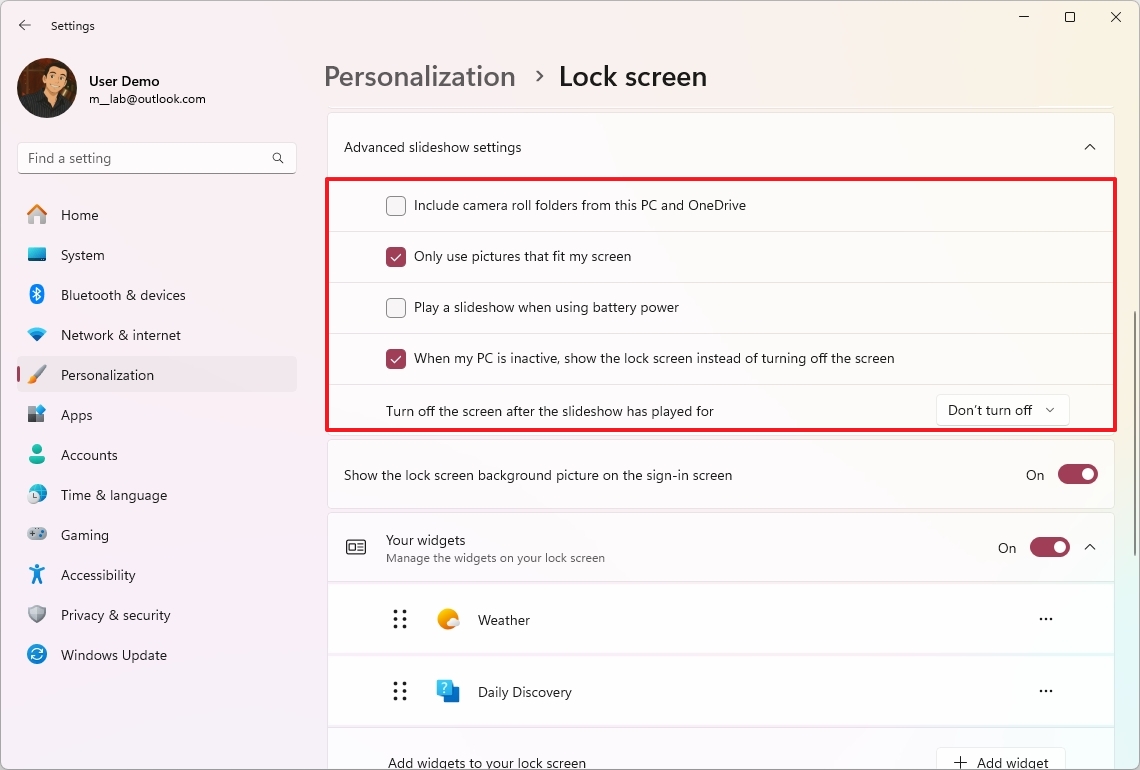Select Privacy & security in sidebar
The width and height of the screenshot is (1140, 770).
[x=115, y=615]
